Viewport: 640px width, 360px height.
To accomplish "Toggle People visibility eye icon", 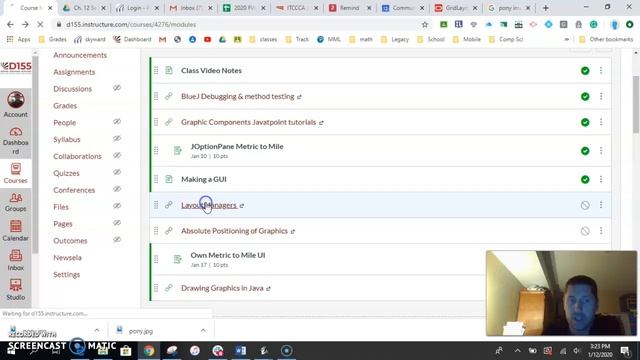I will [x=117, y=122].
